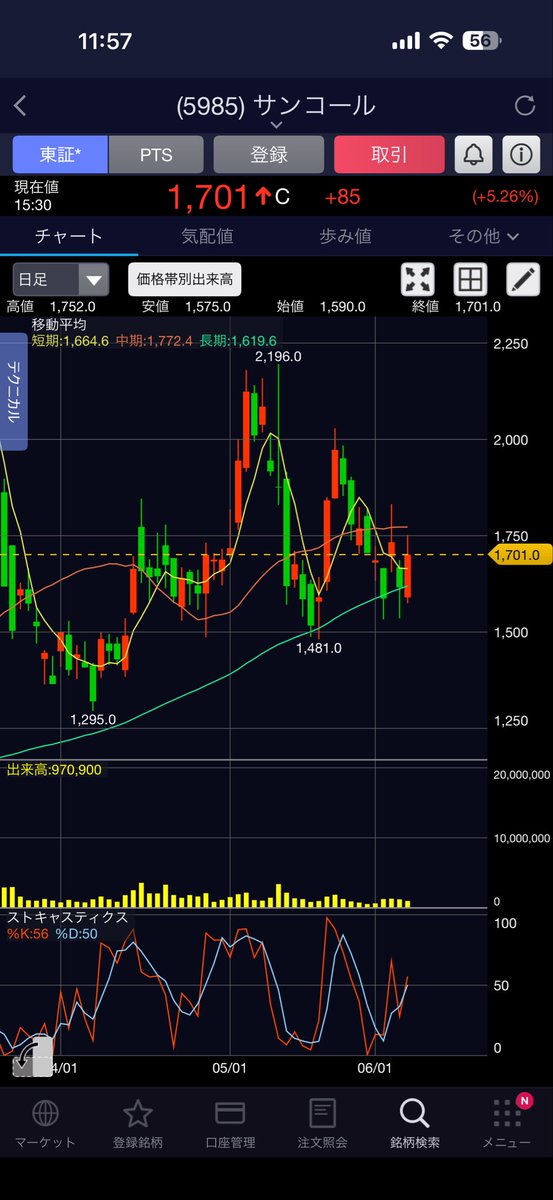Open the stock information (i) icon
The width and height of the screenshot is (553, 1200).
(521, 155)
